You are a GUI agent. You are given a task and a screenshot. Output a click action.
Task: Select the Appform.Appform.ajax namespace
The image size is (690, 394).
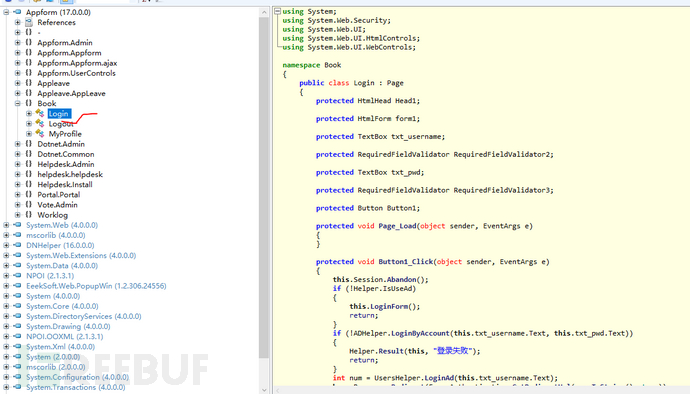coord(77,63)
